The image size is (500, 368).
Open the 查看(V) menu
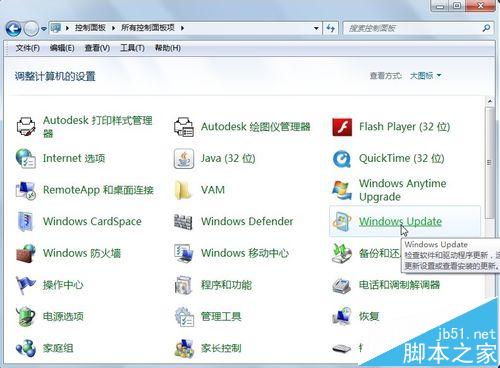click(x=97, y=48)
